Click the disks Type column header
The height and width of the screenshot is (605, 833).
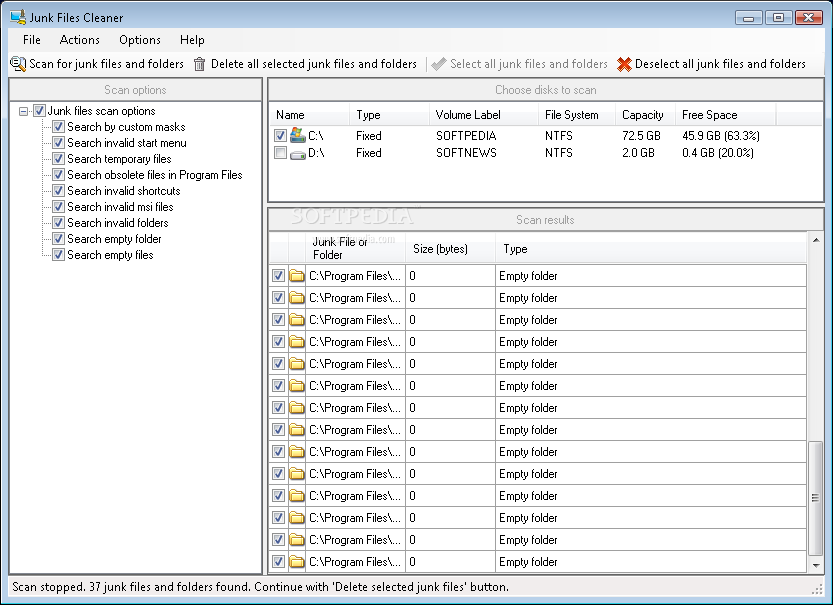[389, 115]
